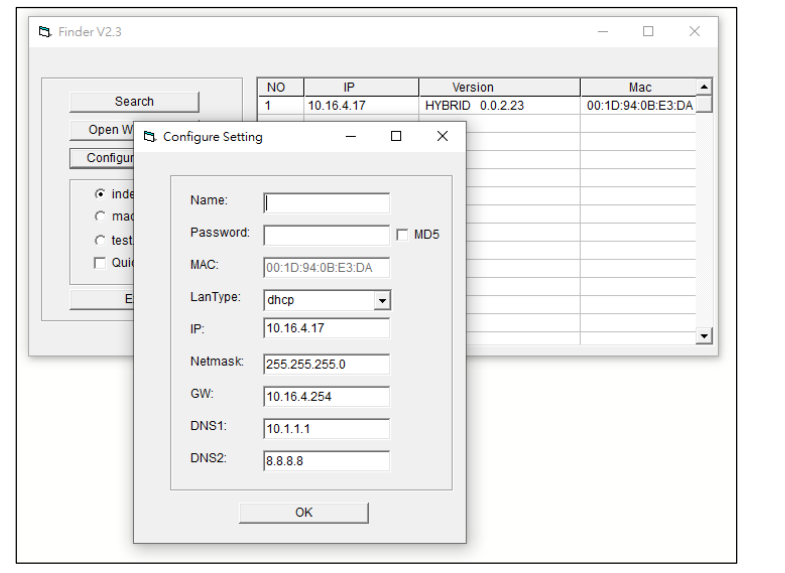Close the Configure Setting dialog
Screen dimensions: 785x573
pos(442,136)
